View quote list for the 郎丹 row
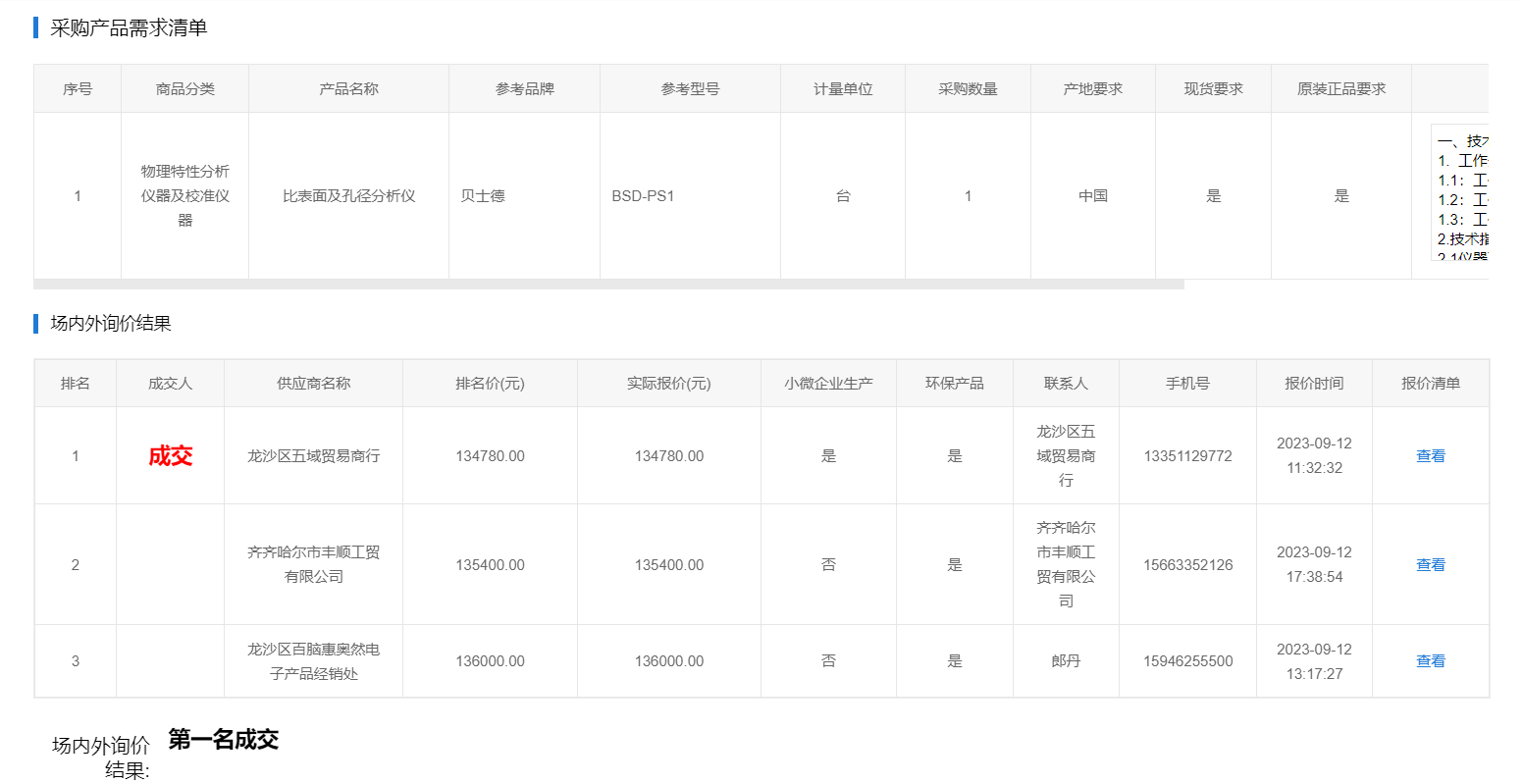1523x784 pixels. tap(1430, 661)
